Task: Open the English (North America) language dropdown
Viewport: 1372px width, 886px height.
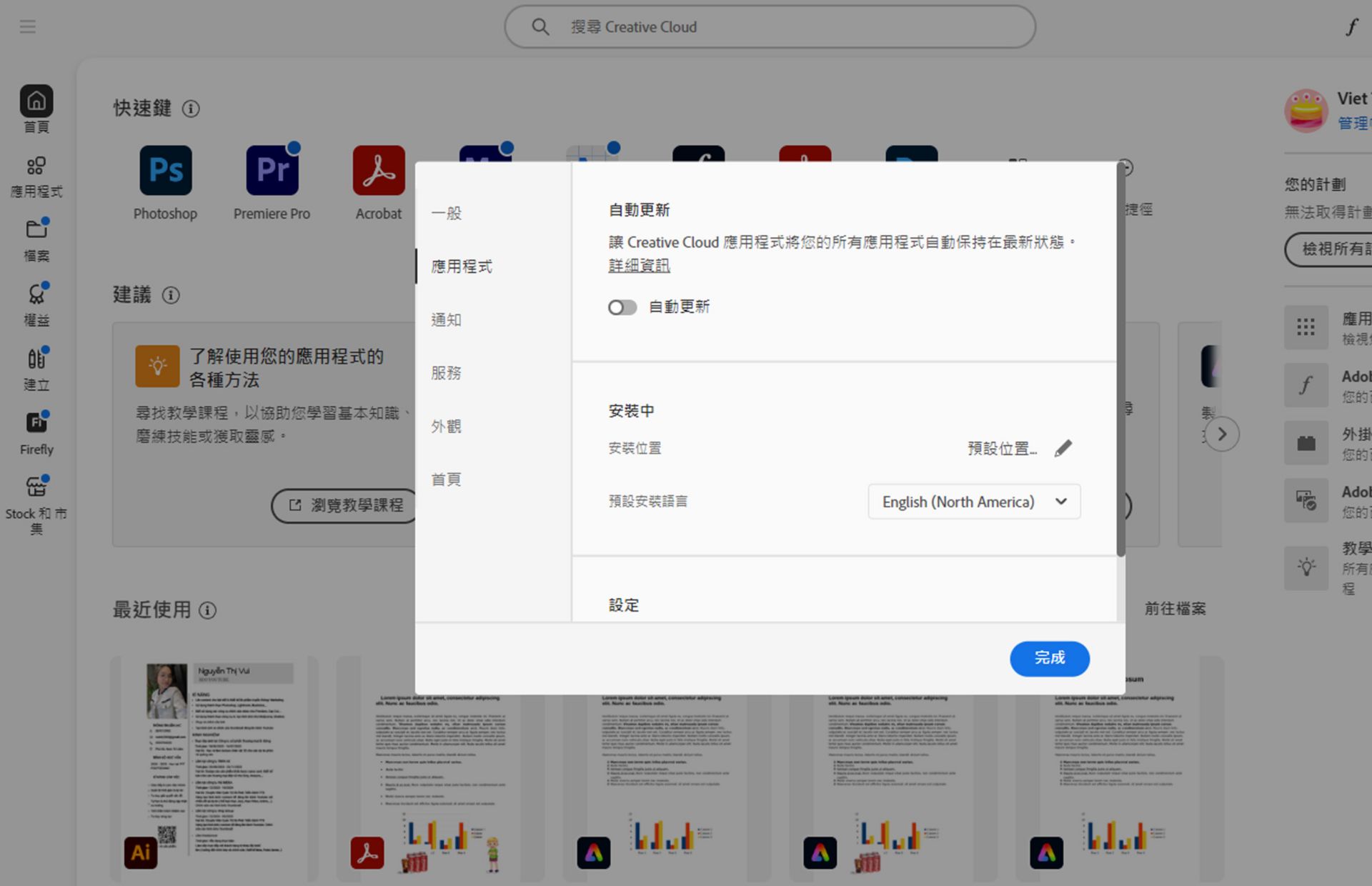Action: [973, 502]
